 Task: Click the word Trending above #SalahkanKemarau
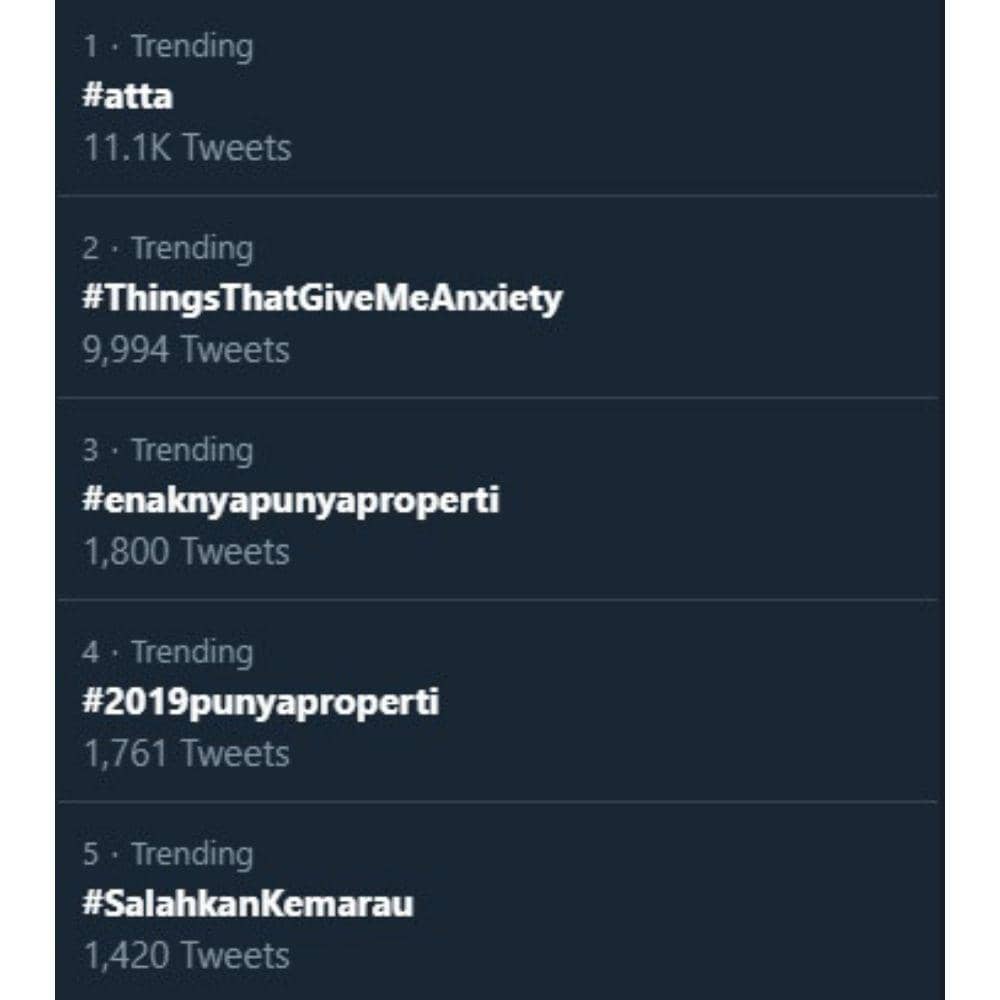tap(192, 854)
